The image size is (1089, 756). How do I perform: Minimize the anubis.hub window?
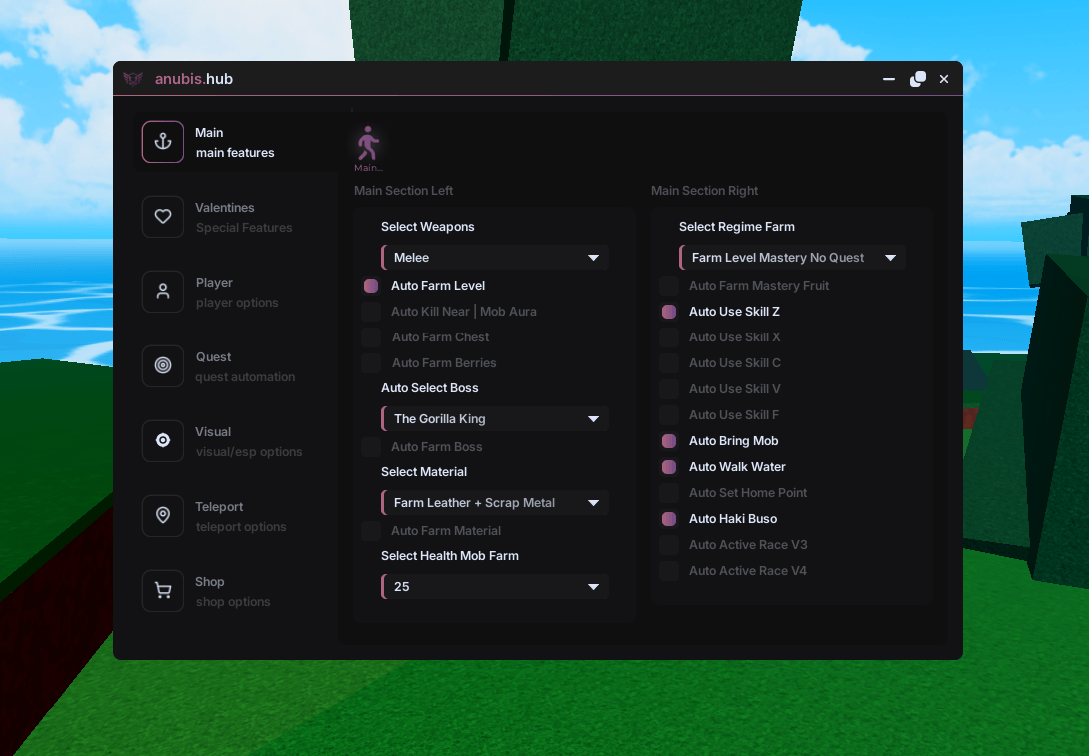(888, 79)
